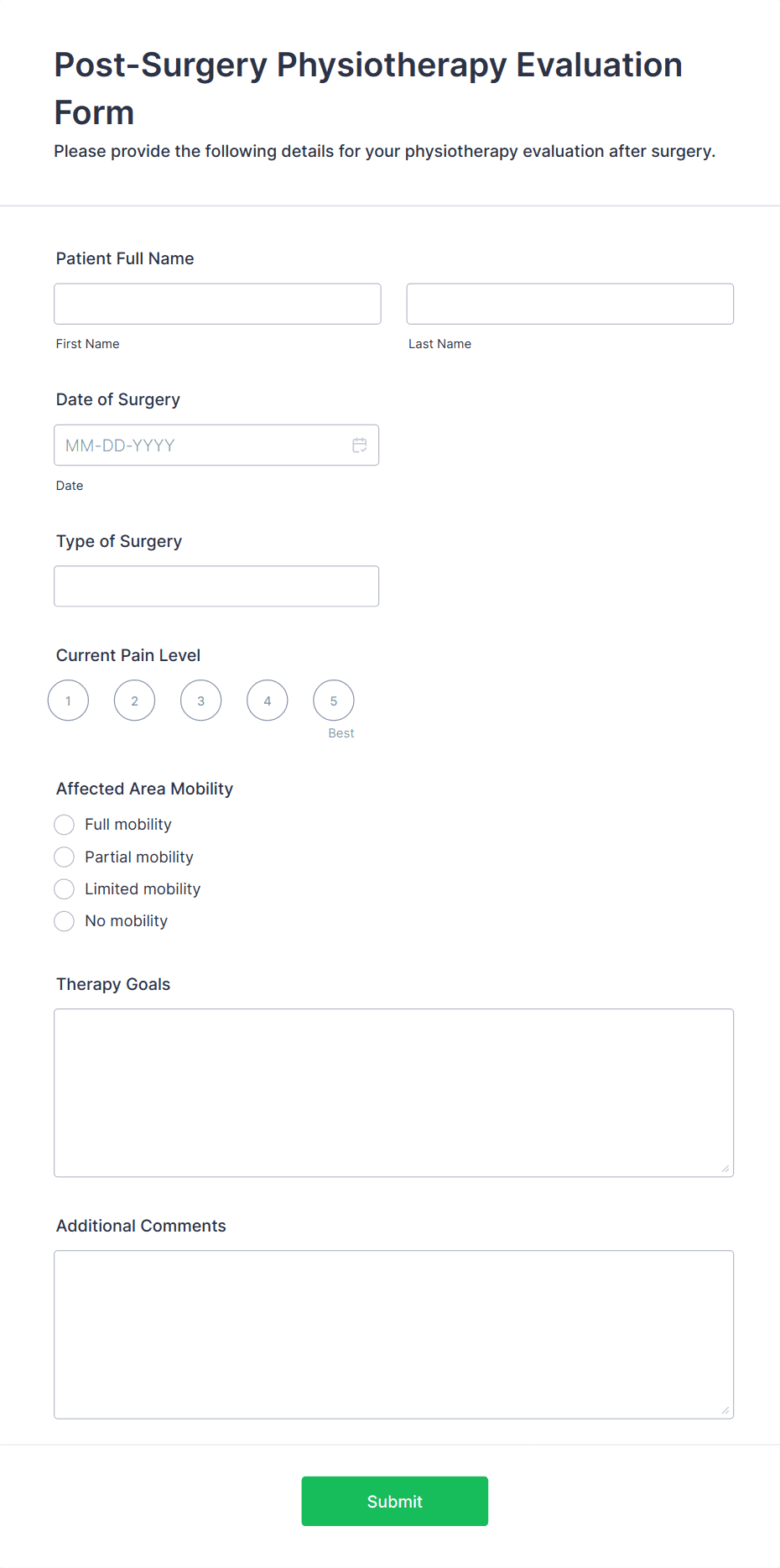Select Full mobility option
This screenshot has width=780, height=1568.
point(65,825)
